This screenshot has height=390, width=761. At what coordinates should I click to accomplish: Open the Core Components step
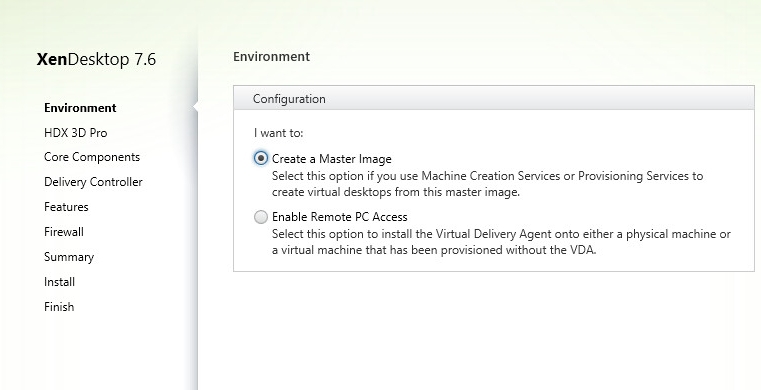[x=92, y=157]
